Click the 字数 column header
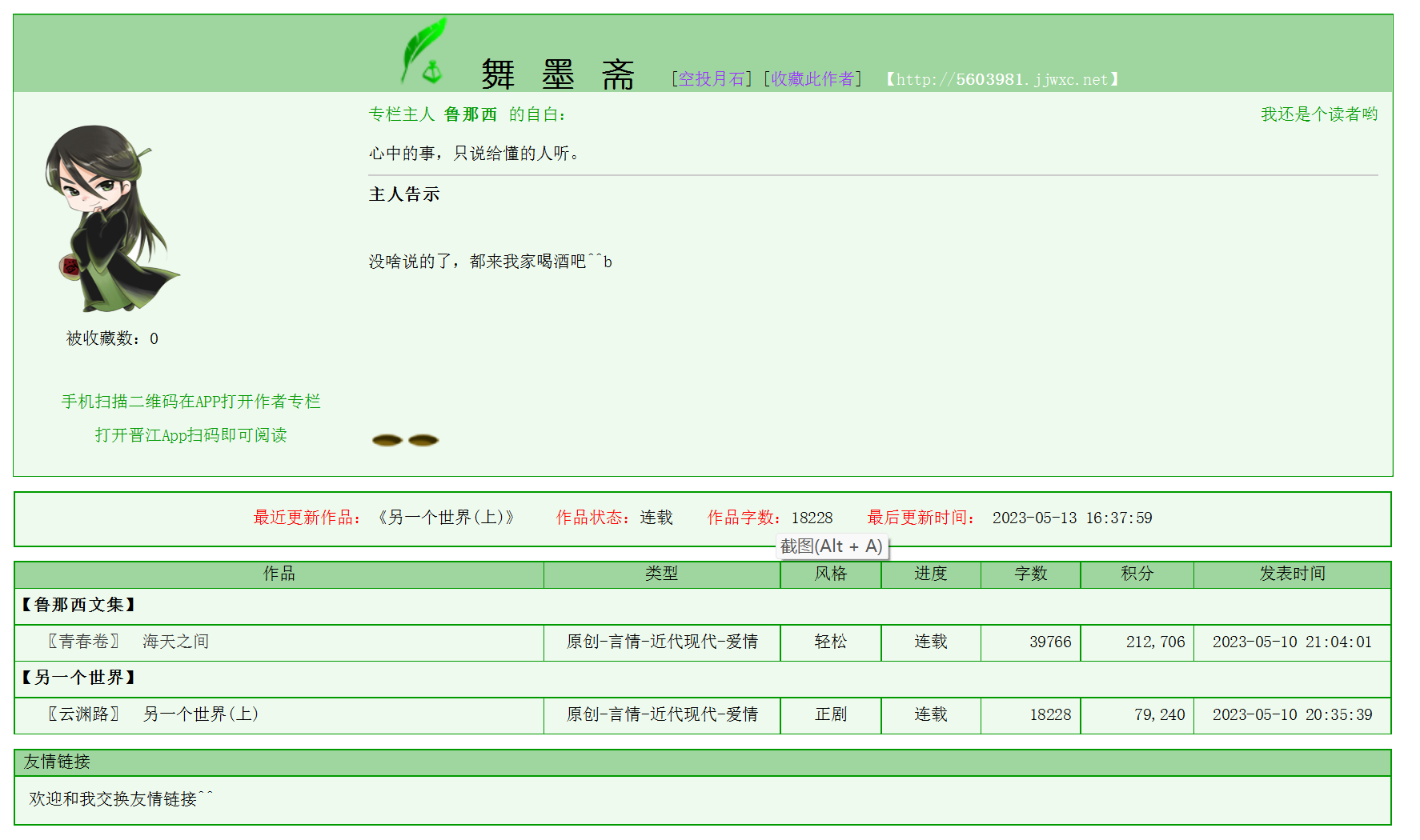This screenshot has width=1420, height=840. click(1031, 574)
